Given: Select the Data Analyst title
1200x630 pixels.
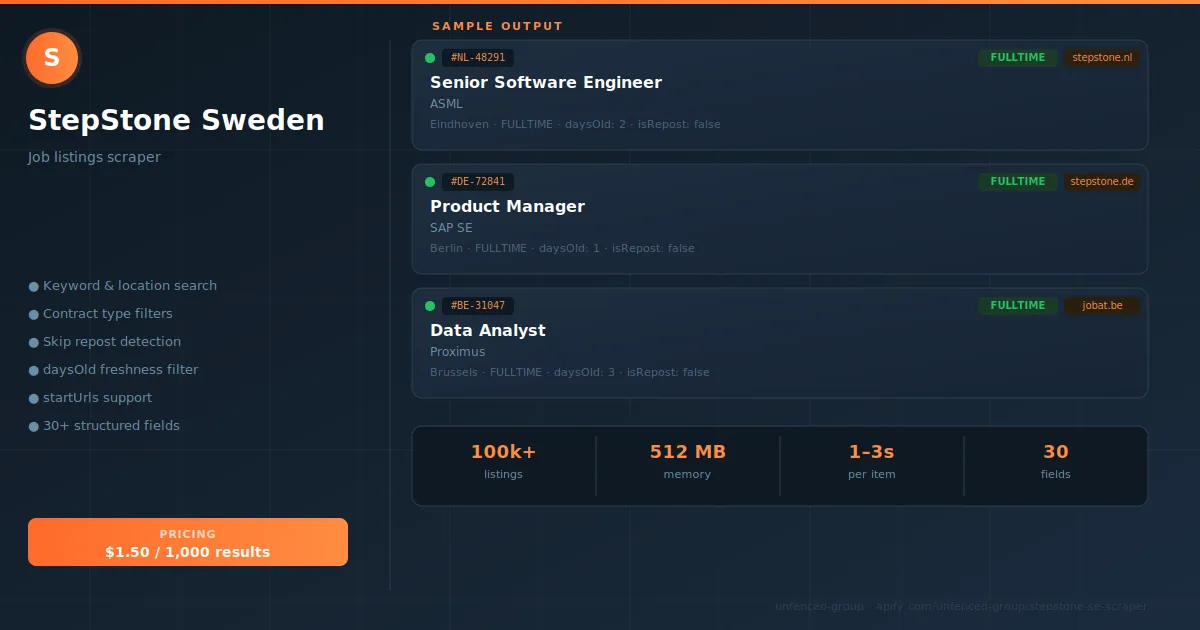Looking at the screenshot, I should pyautogui.click(x=488, y=331).
